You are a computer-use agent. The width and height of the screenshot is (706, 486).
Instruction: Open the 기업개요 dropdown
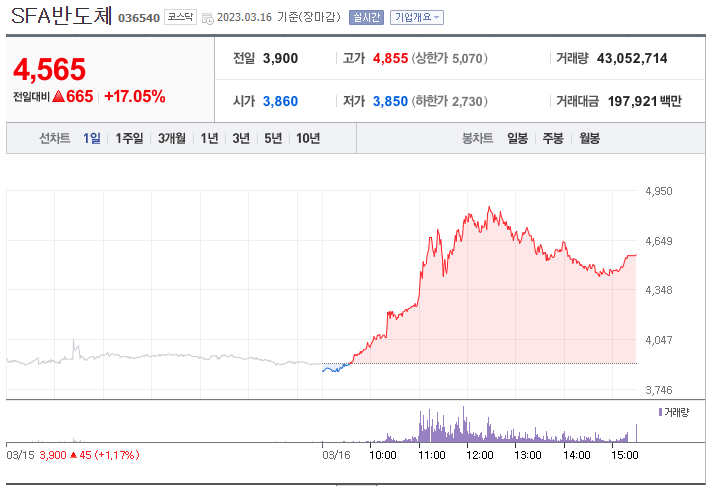click(416, 18)
